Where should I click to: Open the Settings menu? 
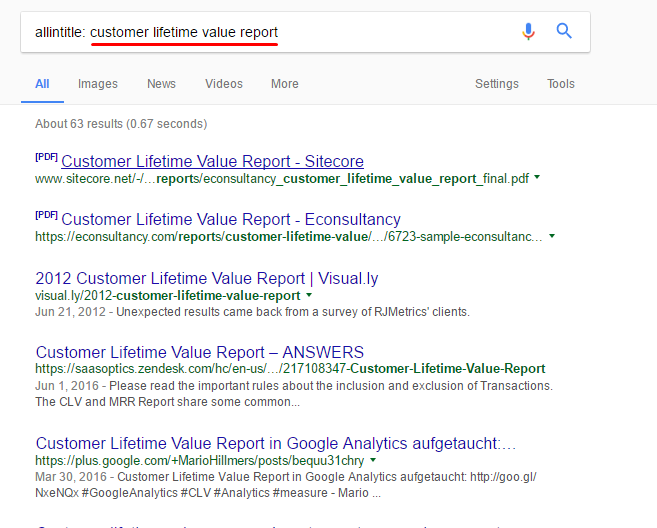497,84
